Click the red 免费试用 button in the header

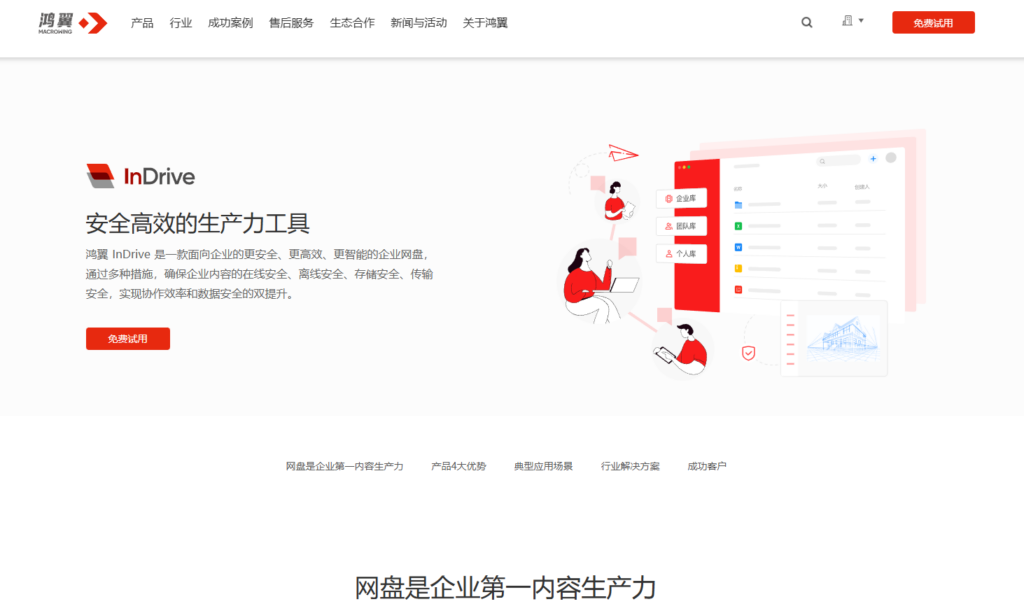[x=932, y=21]
